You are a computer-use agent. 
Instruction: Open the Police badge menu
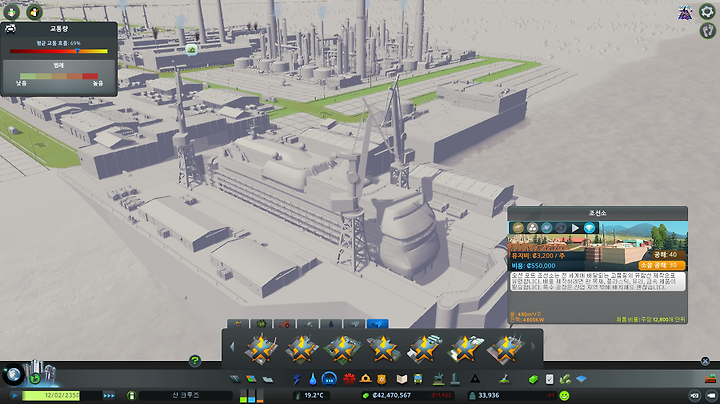pos(382,379)
